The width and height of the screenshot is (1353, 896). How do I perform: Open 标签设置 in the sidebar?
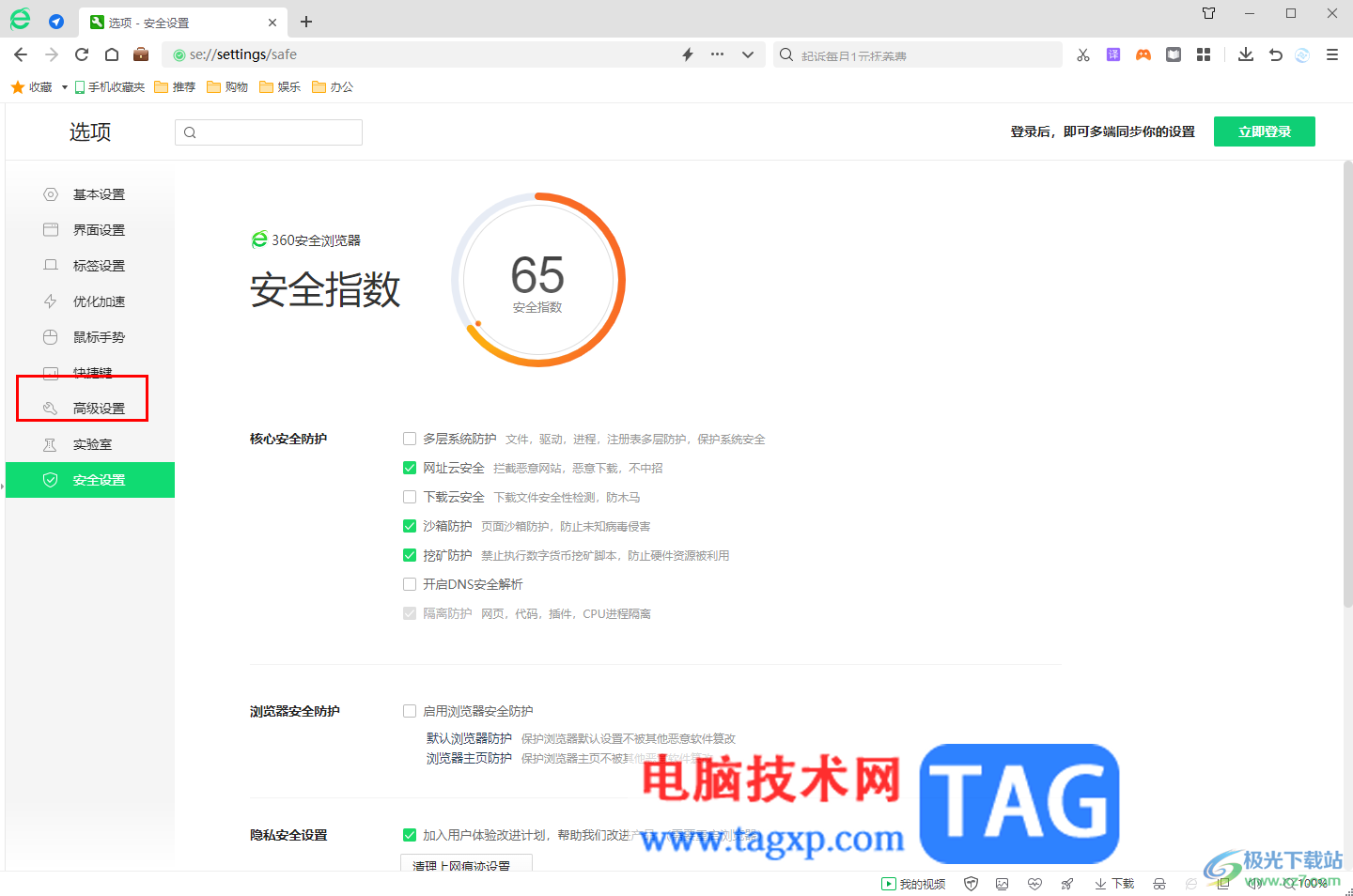click(x=90, y=266)
